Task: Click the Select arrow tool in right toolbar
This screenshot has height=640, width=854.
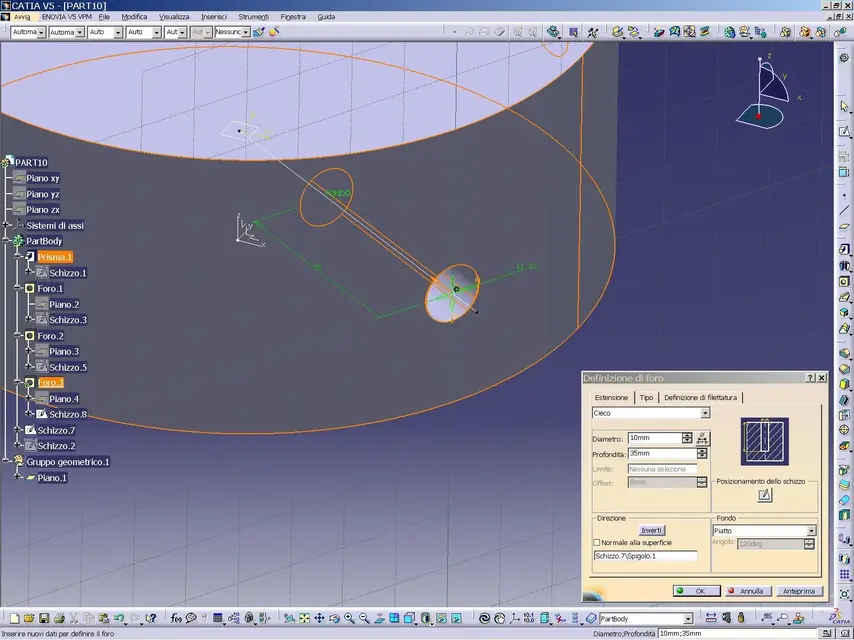Action: [x=844, y=106]
